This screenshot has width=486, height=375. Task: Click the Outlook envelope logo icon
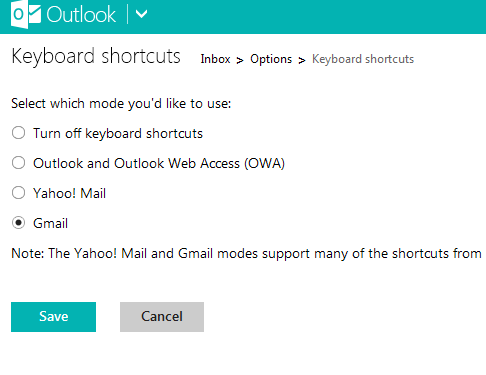tap(26, 15)
